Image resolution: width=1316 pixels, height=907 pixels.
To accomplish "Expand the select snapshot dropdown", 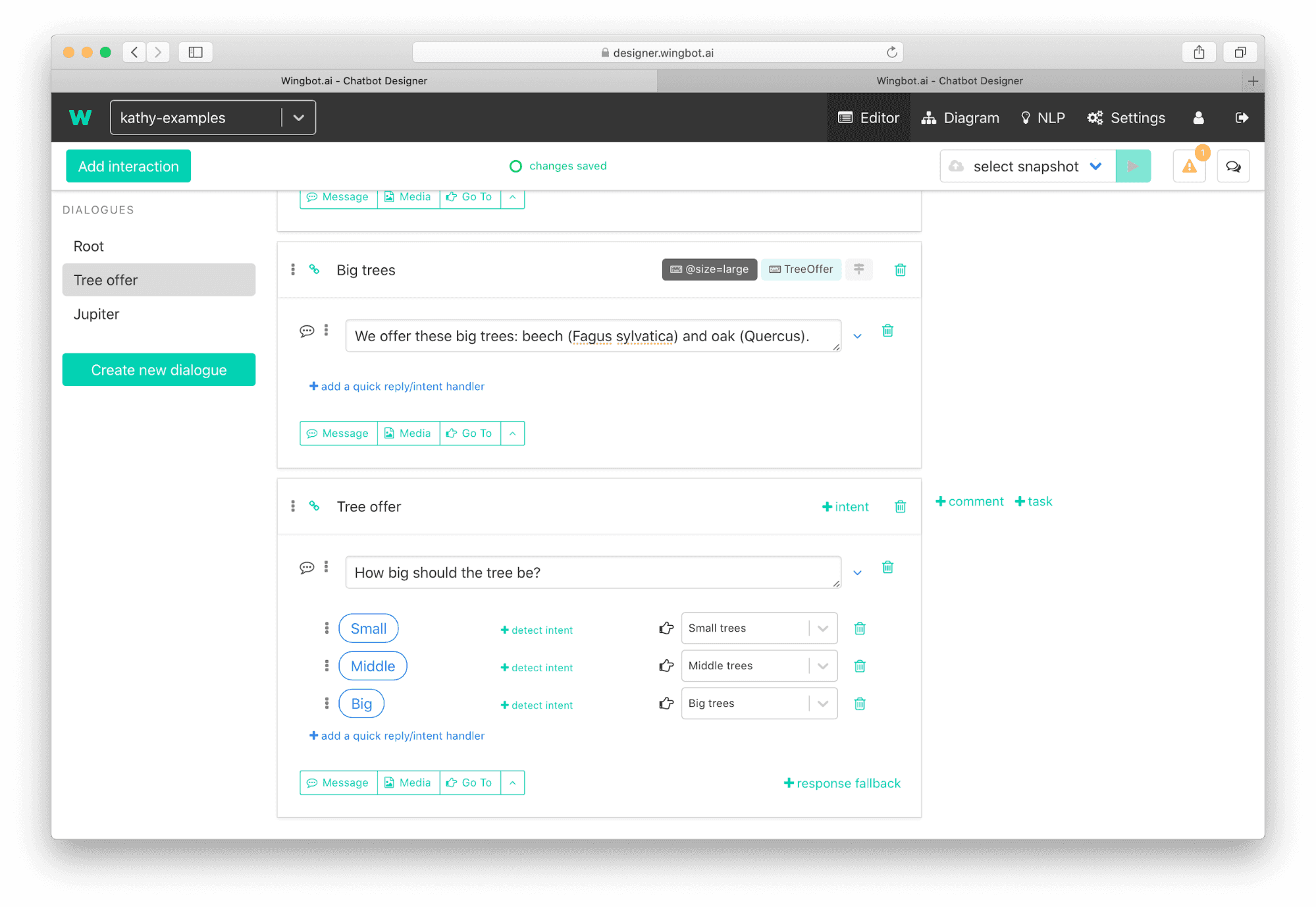I will [x=1095, y=166].
